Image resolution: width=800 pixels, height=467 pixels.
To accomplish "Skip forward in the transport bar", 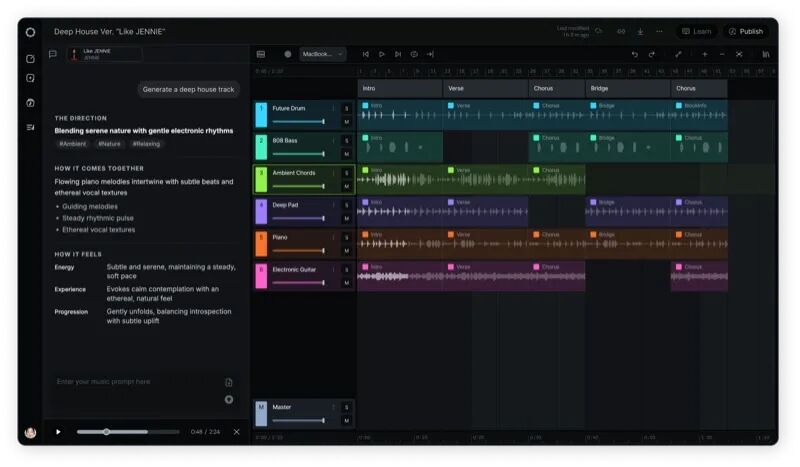I will pyautogui.click(x=398, y=54).
